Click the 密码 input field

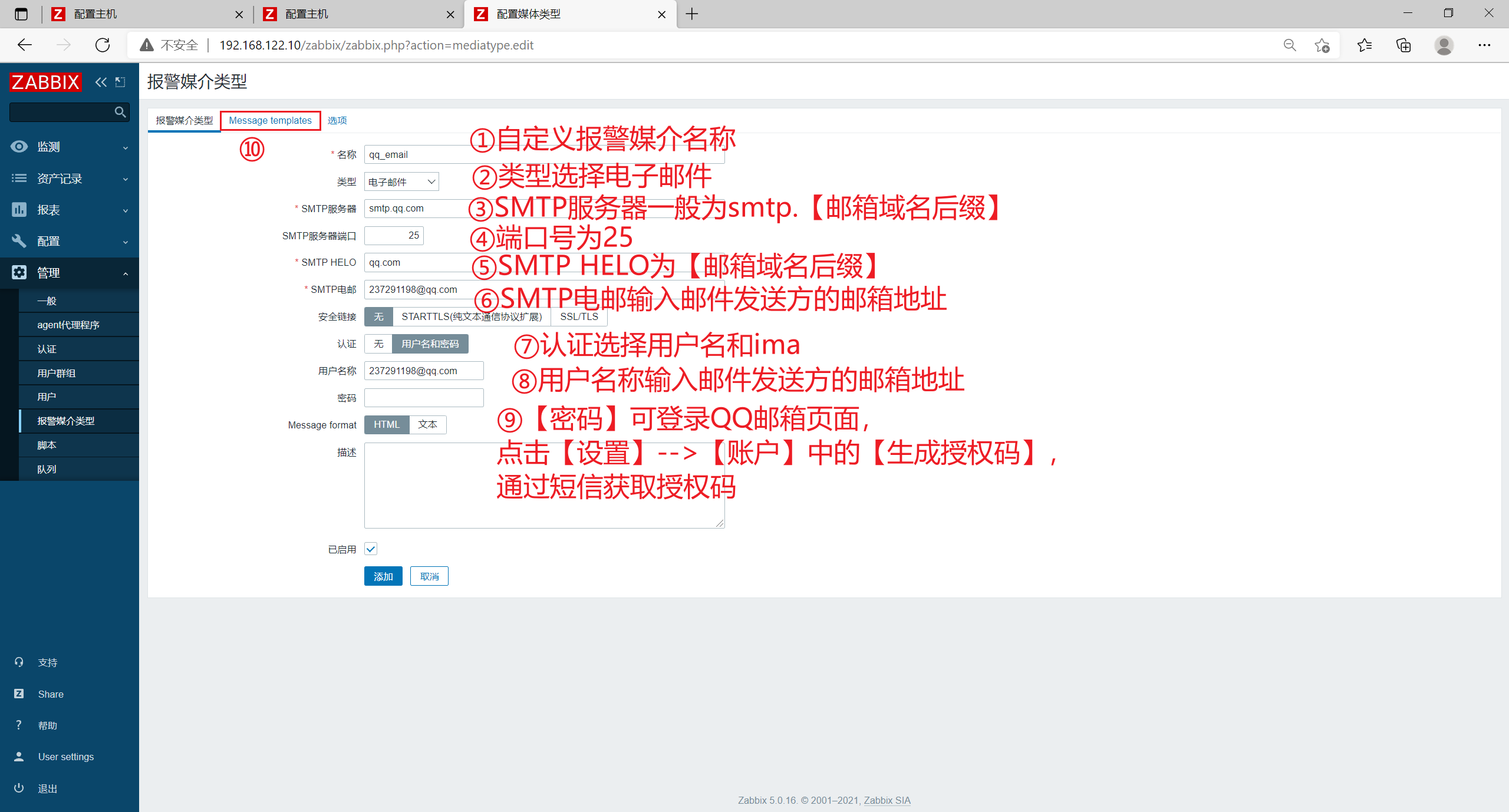click(x=424, y=398)
